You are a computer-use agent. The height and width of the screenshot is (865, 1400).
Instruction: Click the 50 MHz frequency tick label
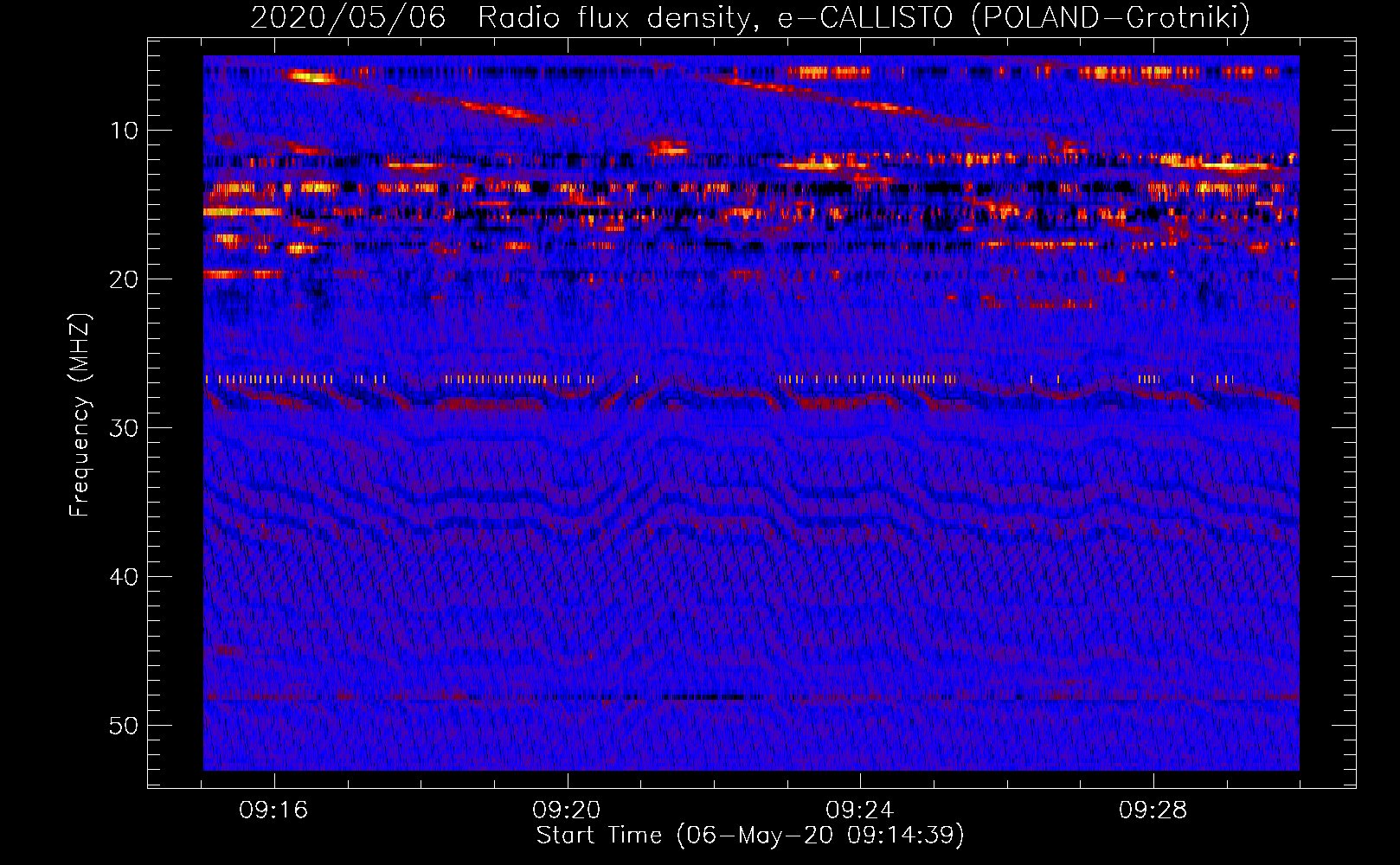124,726
